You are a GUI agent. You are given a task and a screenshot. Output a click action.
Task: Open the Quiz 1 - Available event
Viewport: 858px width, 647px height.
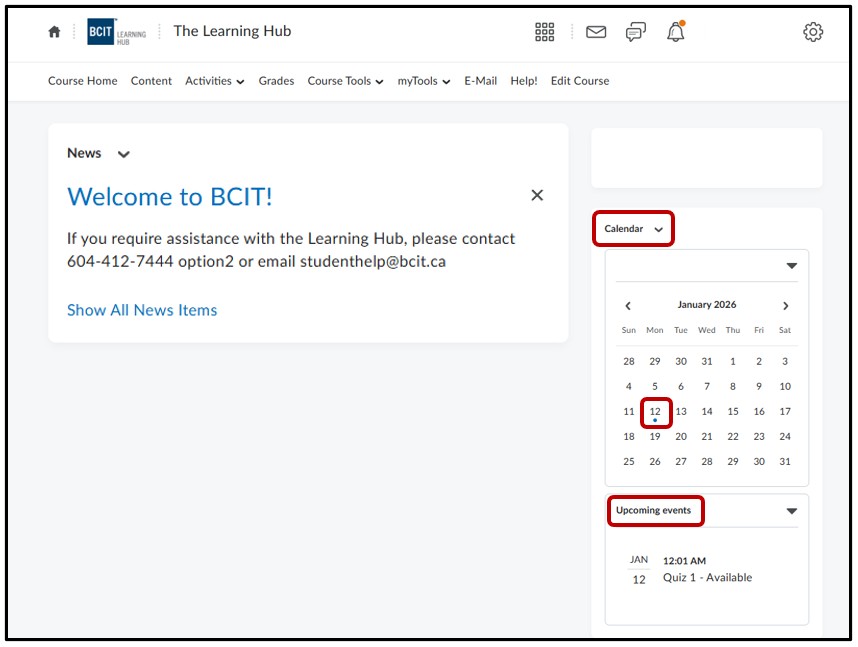pyautogui.click(x=707, y=578)
